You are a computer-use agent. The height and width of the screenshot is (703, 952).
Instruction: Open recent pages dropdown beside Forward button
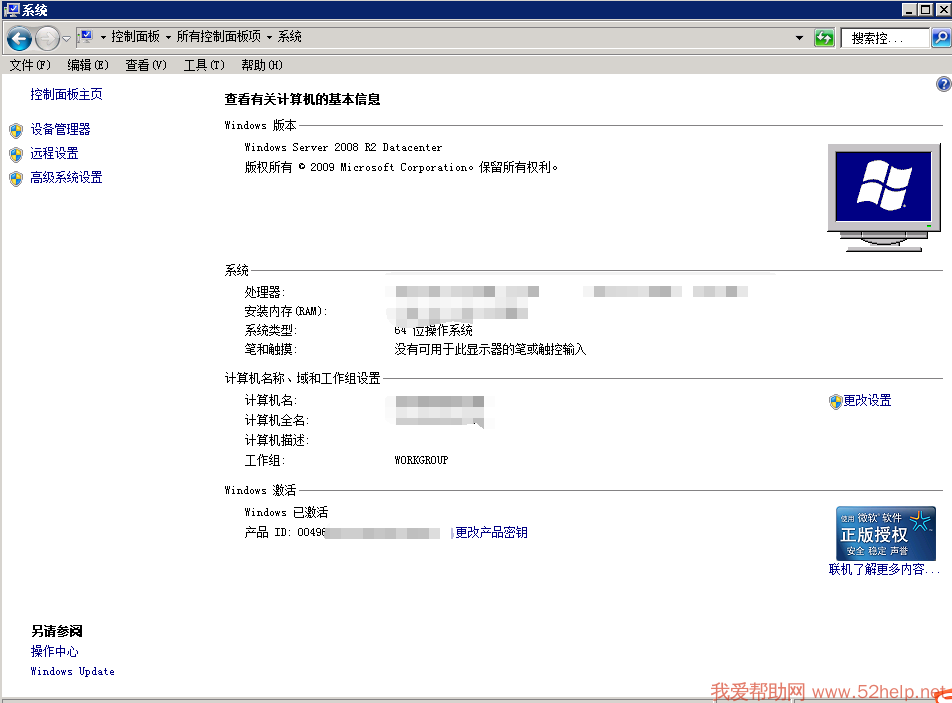(x=66, y=38)
